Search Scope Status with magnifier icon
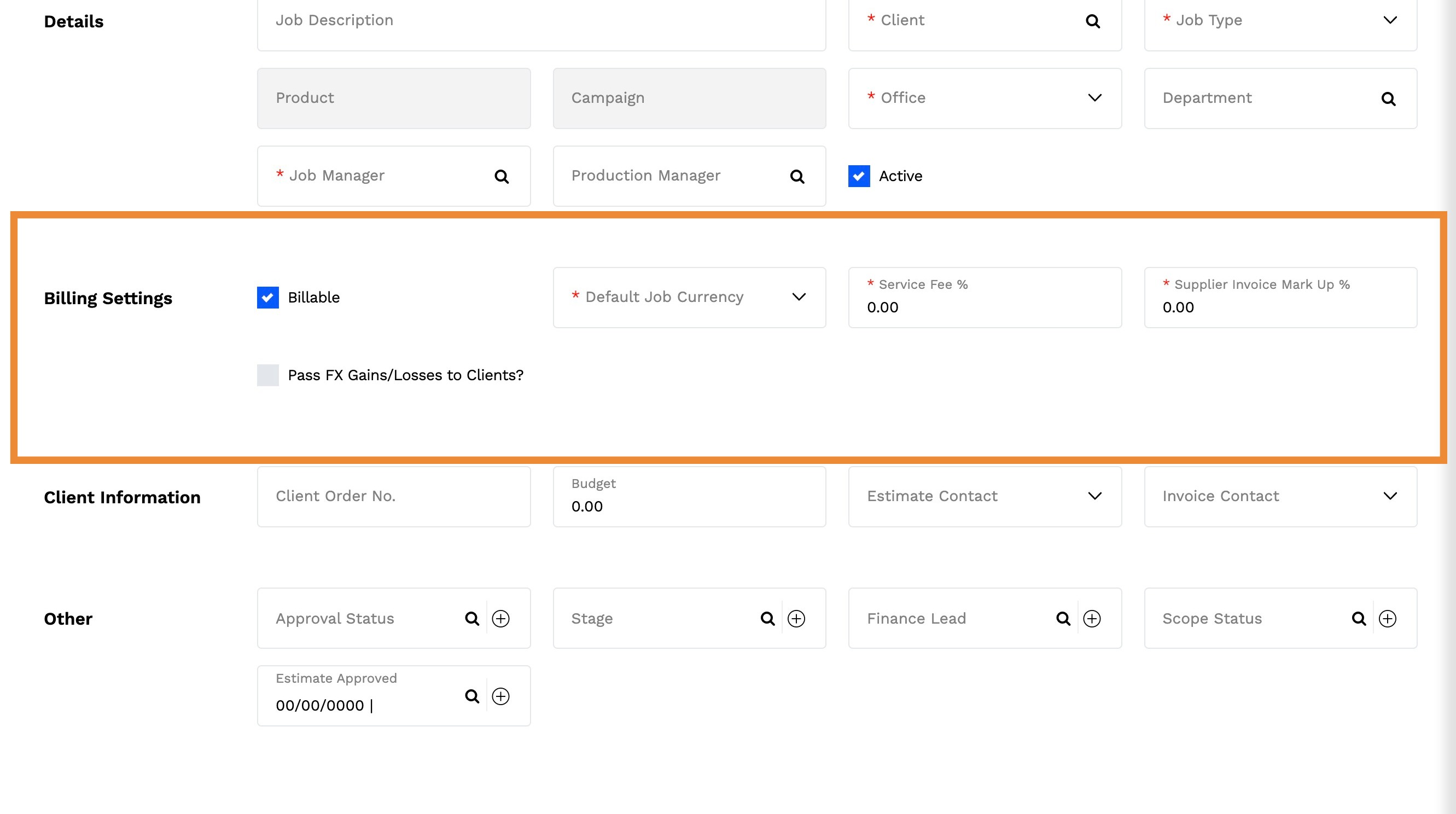Image resolution: width=1456 pixels, height=814 pixels. (x=1359, y=618)
